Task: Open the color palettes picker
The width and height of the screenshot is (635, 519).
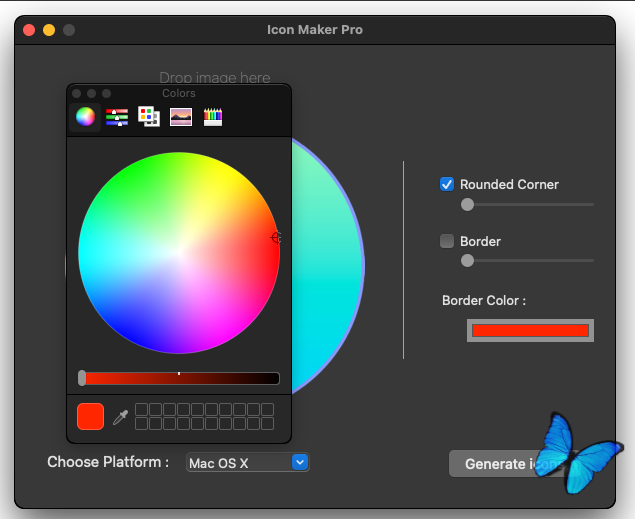Action: (x=149, y=117)
